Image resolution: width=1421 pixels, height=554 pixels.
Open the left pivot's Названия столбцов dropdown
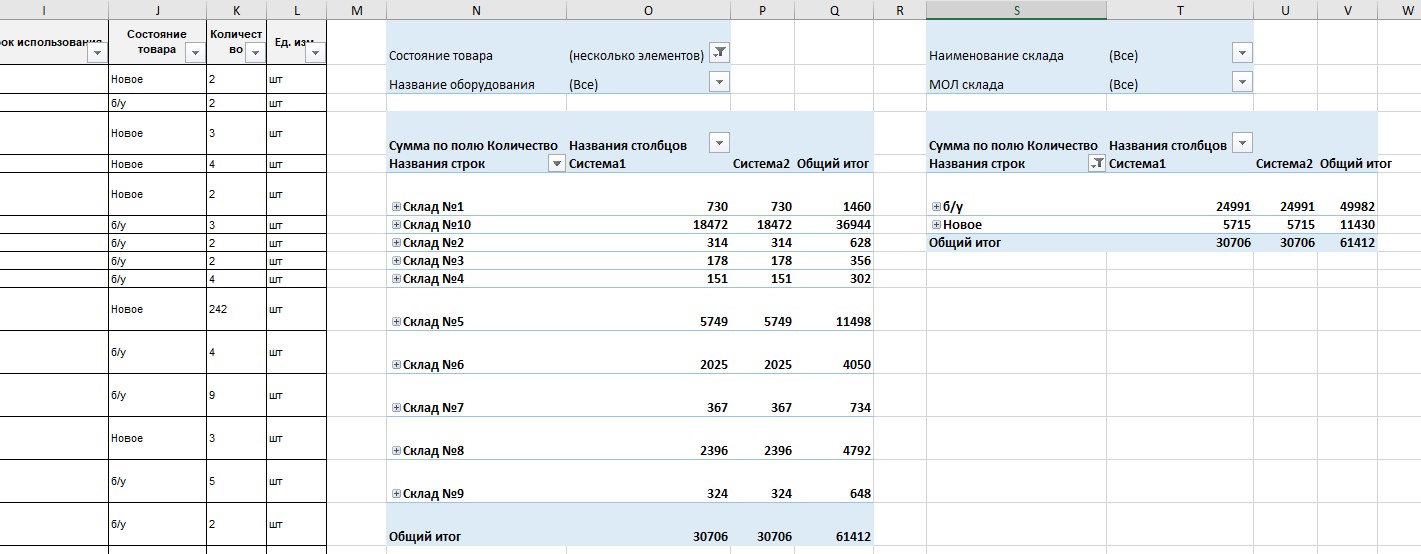(x=719, y=144)
